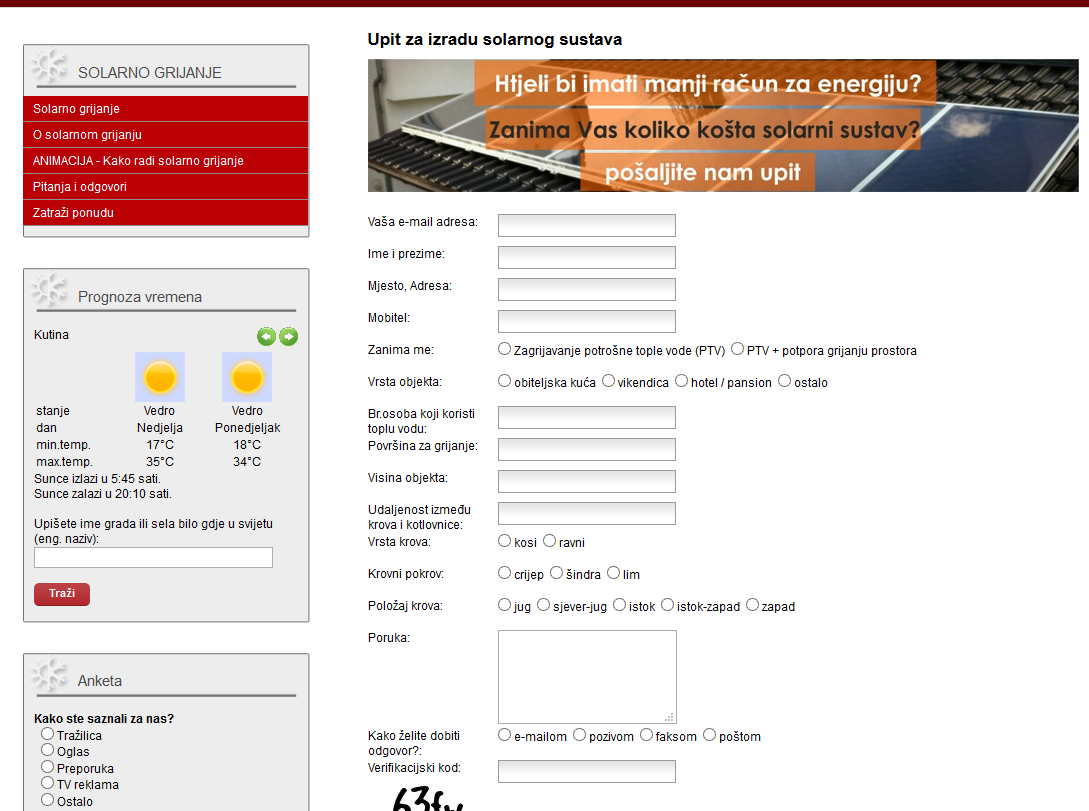The height and width of the screenshot is (811, 1089).
Task: Choose Tražilica in the Anketa poll
Action: [x=47, y=734]
